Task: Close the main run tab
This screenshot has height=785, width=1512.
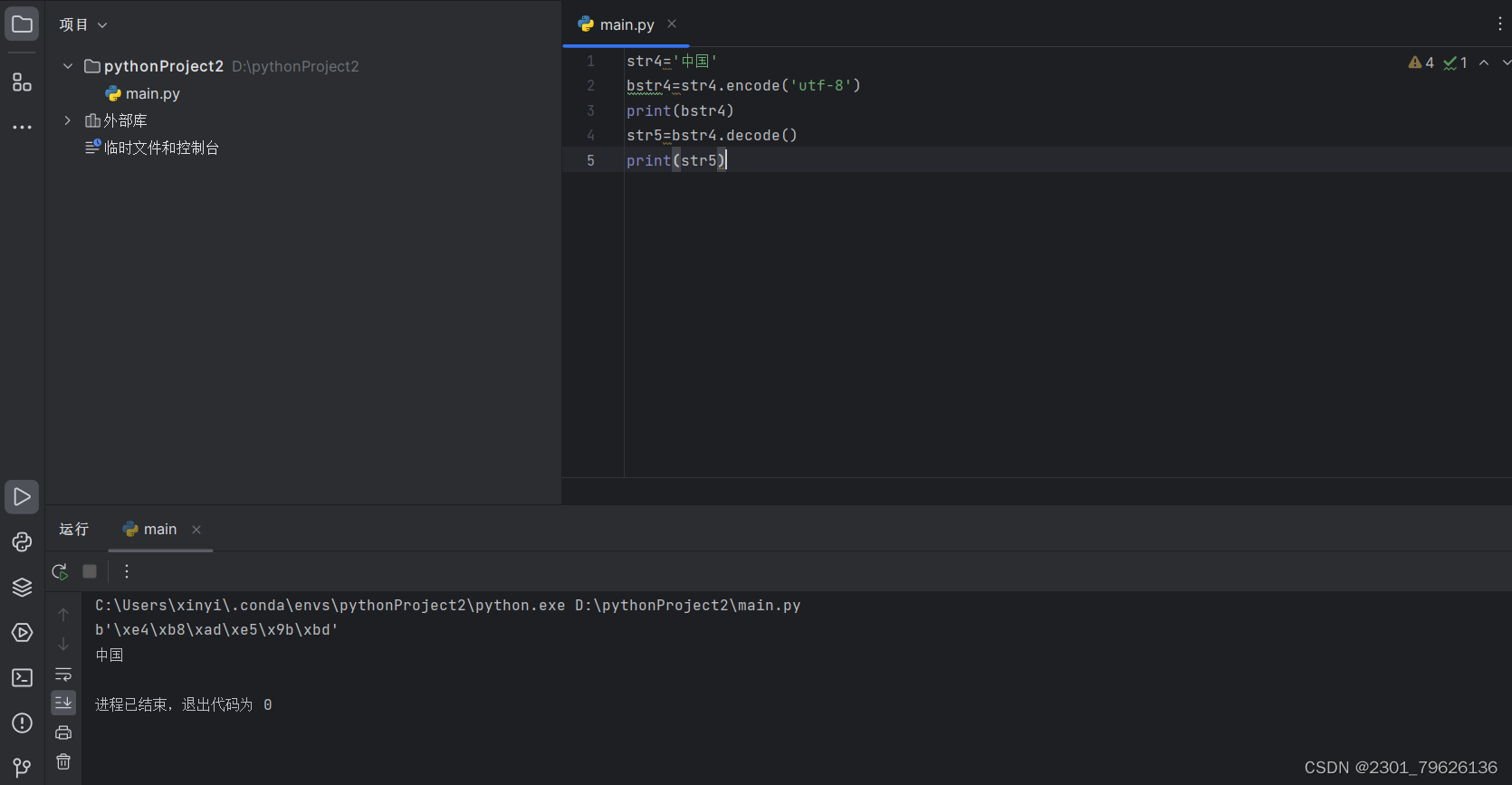Action: pos(196,530)
